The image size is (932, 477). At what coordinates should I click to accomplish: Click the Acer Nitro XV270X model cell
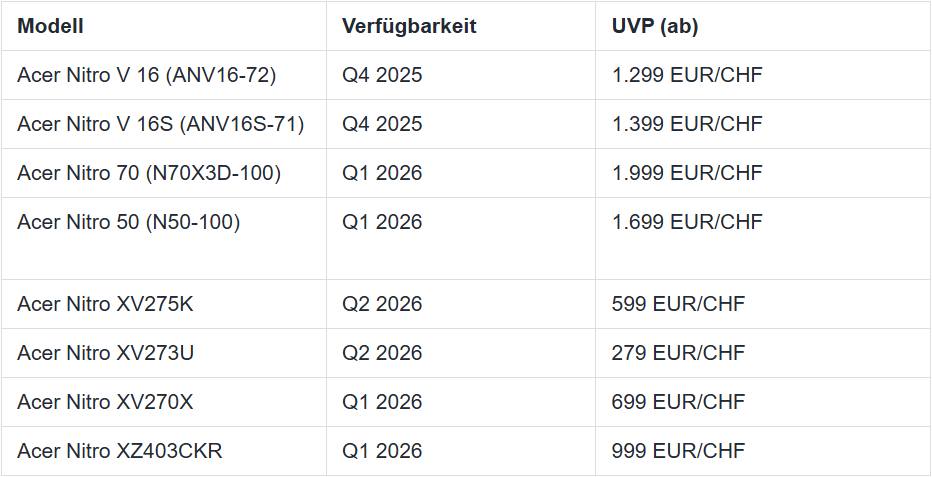[163, 402]
